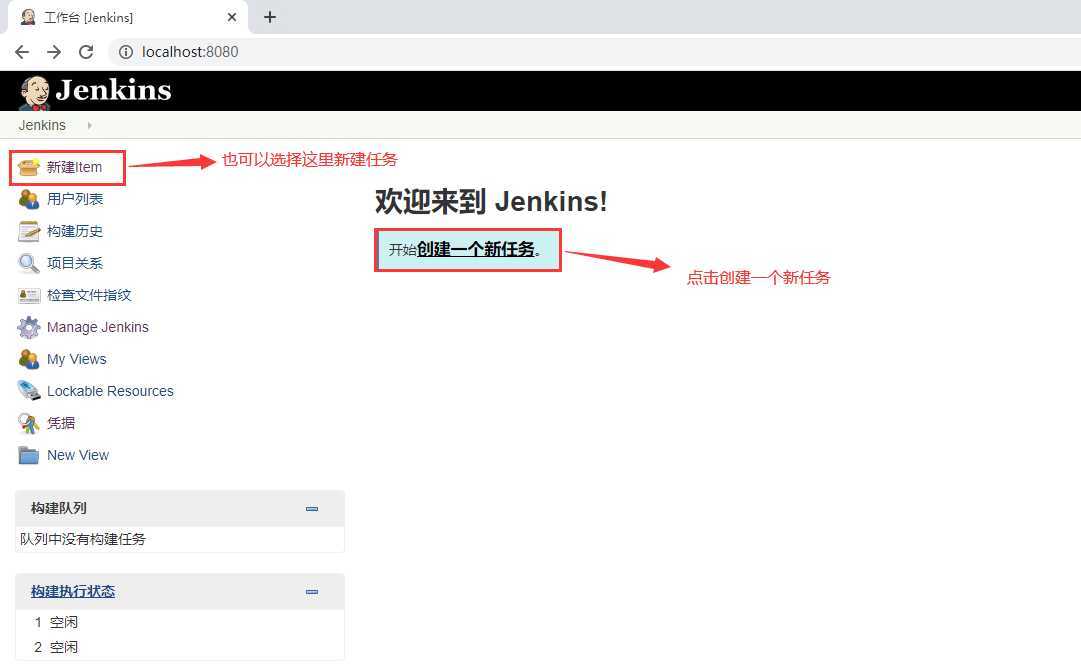1081x665 pixels.
Task: Click the 欢迎来到 Jenkins! heading
Action: 492,201
